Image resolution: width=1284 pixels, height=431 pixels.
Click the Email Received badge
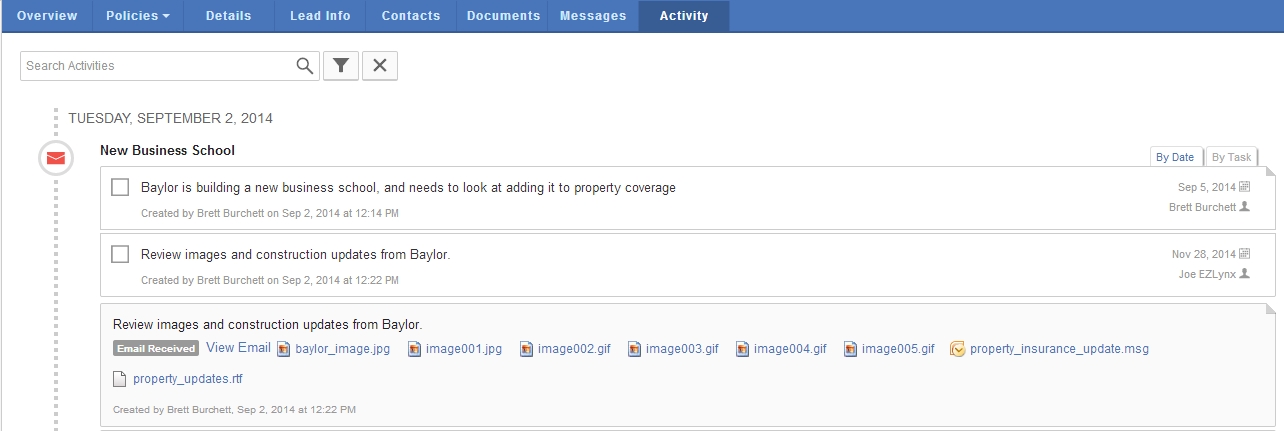point(156,349)
